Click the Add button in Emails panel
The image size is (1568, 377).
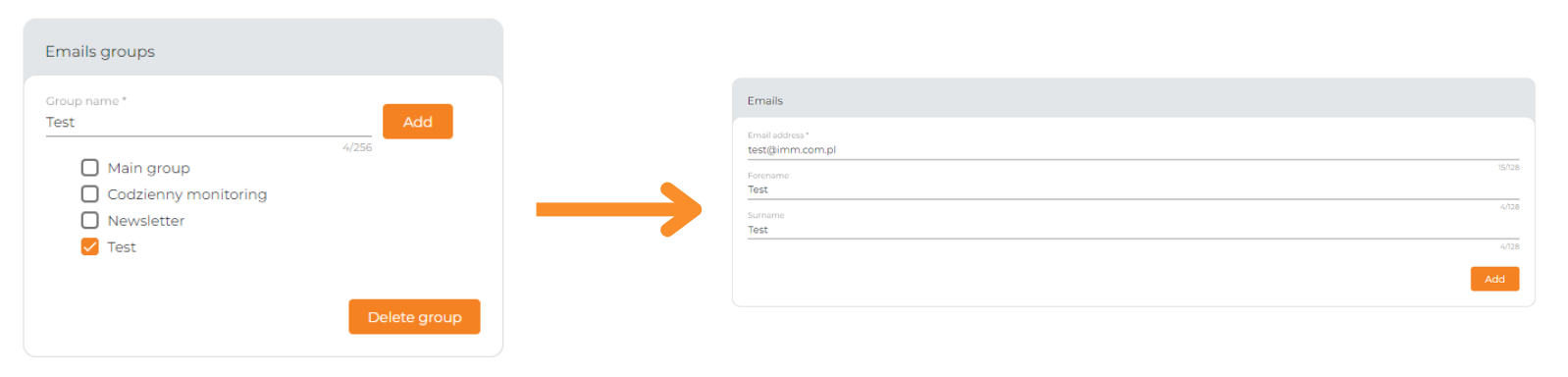[x=1494, y=279]
